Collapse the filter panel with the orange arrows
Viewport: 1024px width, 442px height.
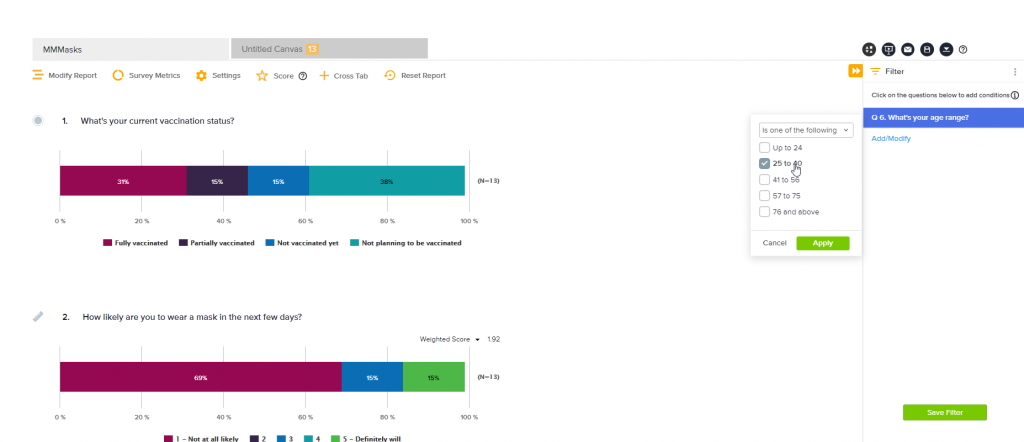coord(855,71)
